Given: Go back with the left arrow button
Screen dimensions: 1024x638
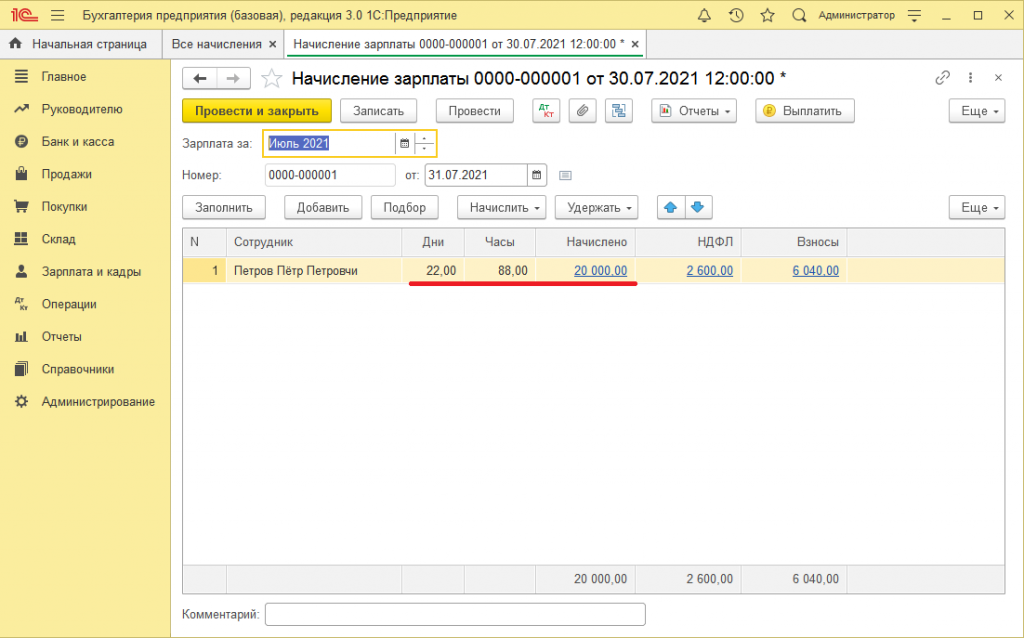Looking at the screenshot, I should [x=200, y=78].
